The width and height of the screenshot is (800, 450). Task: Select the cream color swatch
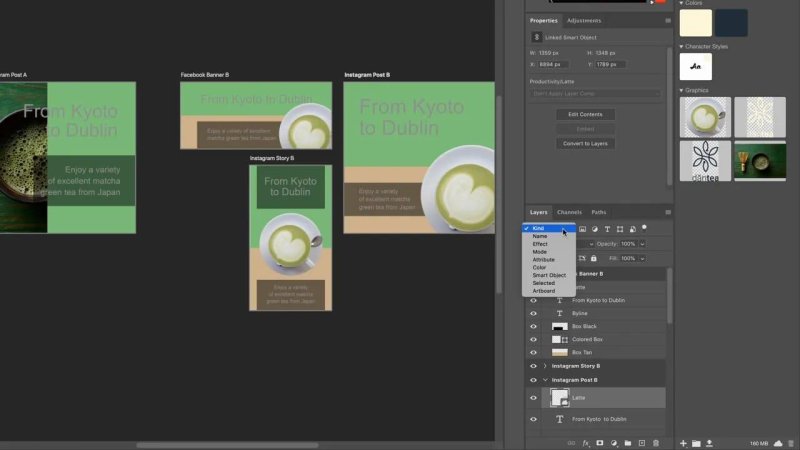coord(695,22)
